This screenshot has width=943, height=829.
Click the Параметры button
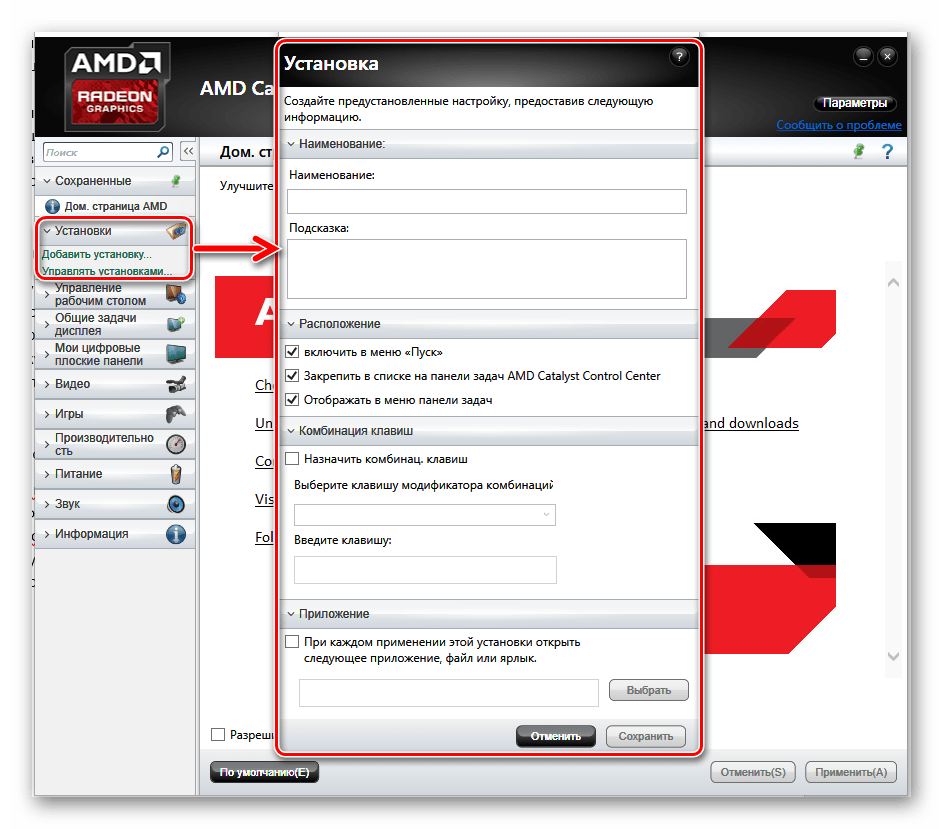(x=854, y=103)
